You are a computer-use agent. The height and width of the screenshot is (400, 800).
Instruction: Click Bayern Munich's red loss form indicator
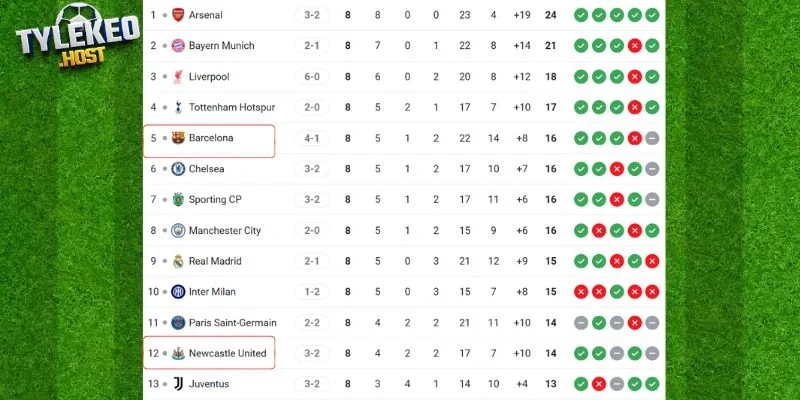[x=634, y=46]
